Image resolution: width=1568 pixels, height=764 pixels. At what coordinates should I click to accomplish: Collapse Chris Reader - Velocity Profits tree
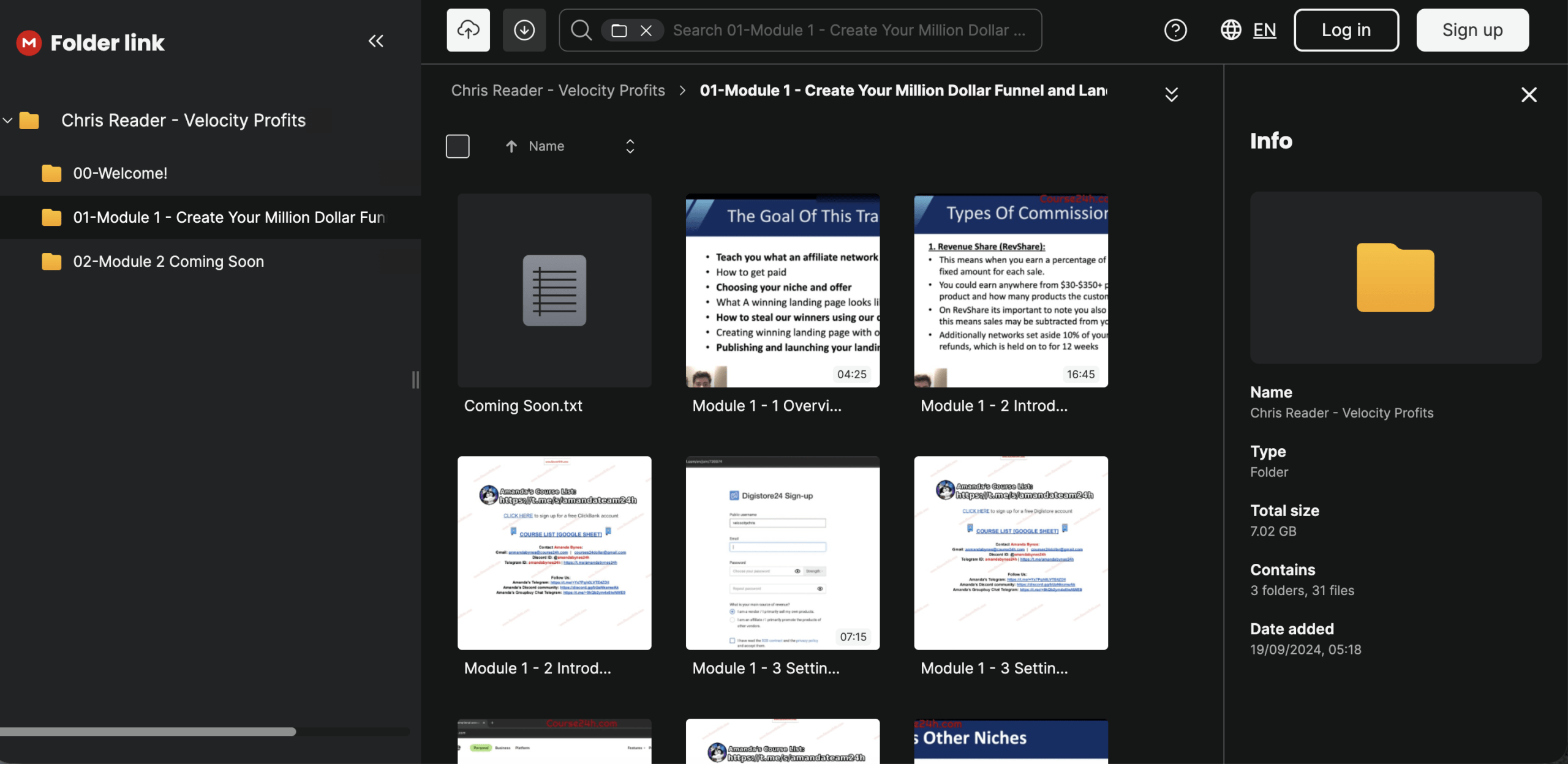click(x=8, y=121)
